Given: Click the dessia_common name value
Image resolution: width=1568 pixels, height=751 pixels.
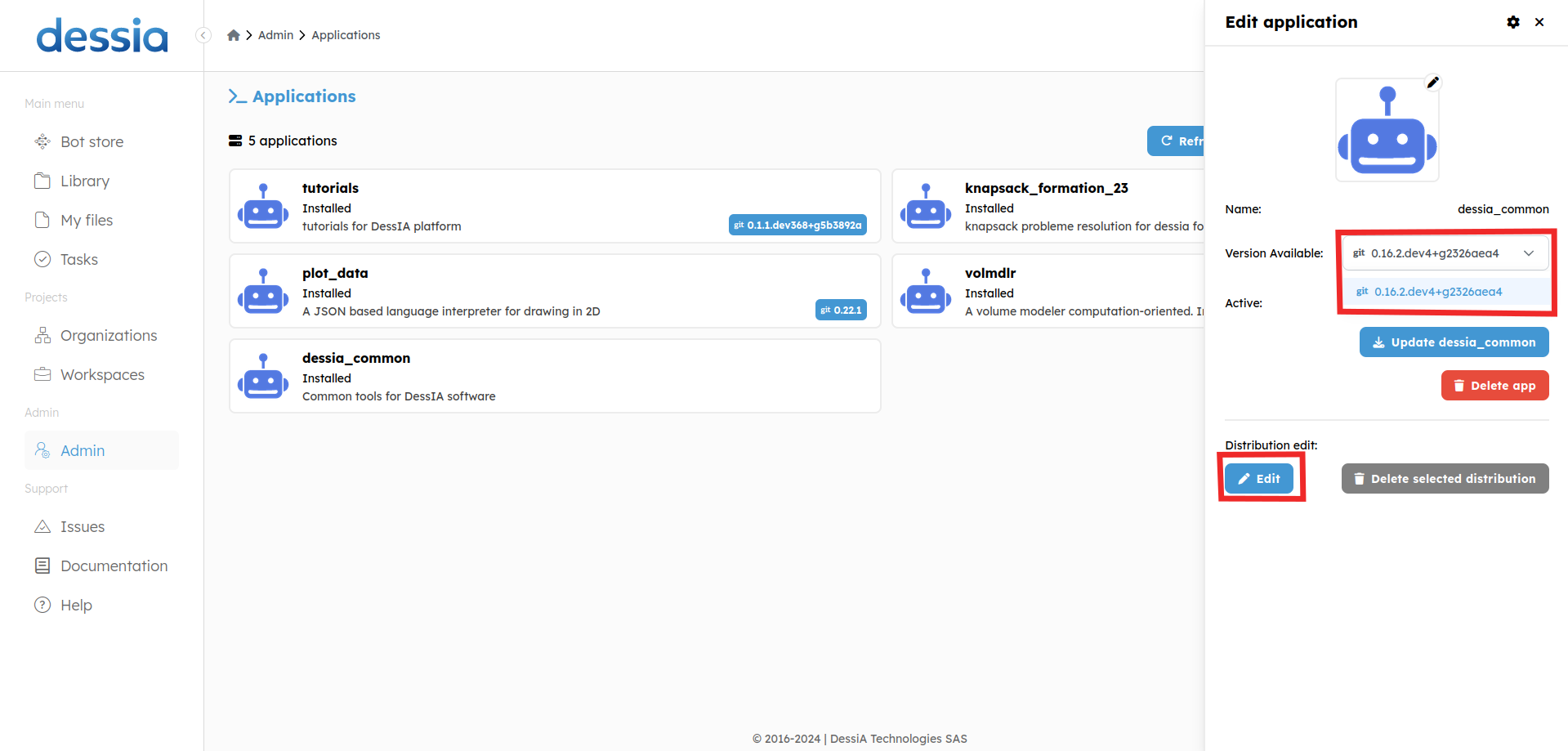Looking at the screenshot, I should (x=1503, y=209).
